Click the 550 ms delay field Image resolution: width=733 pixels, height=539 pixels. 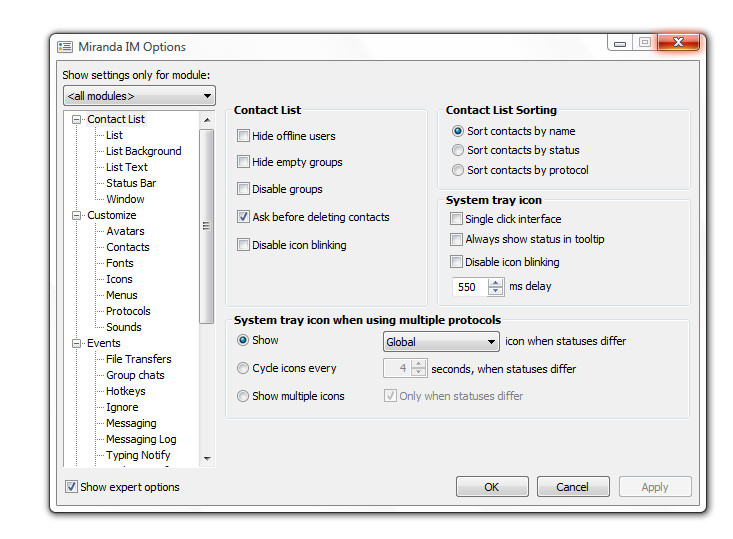coord(470,287)
